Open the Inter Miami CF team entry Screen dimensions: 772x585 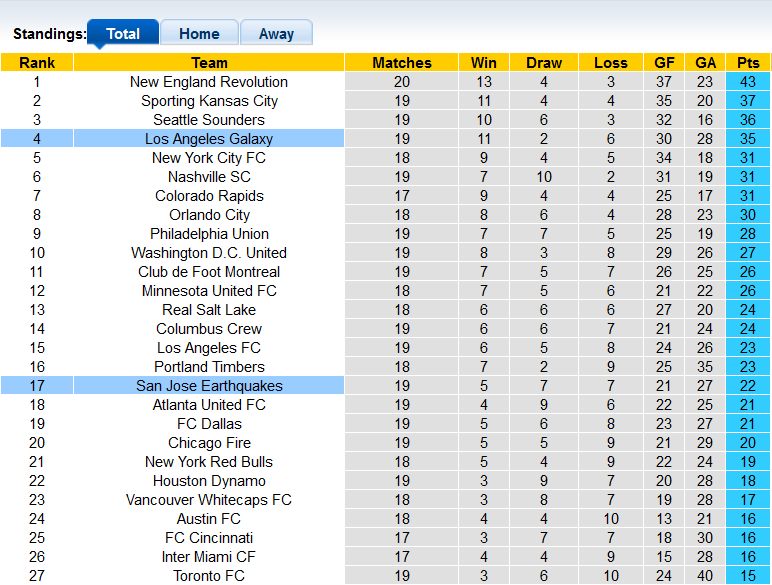point(209,556)
